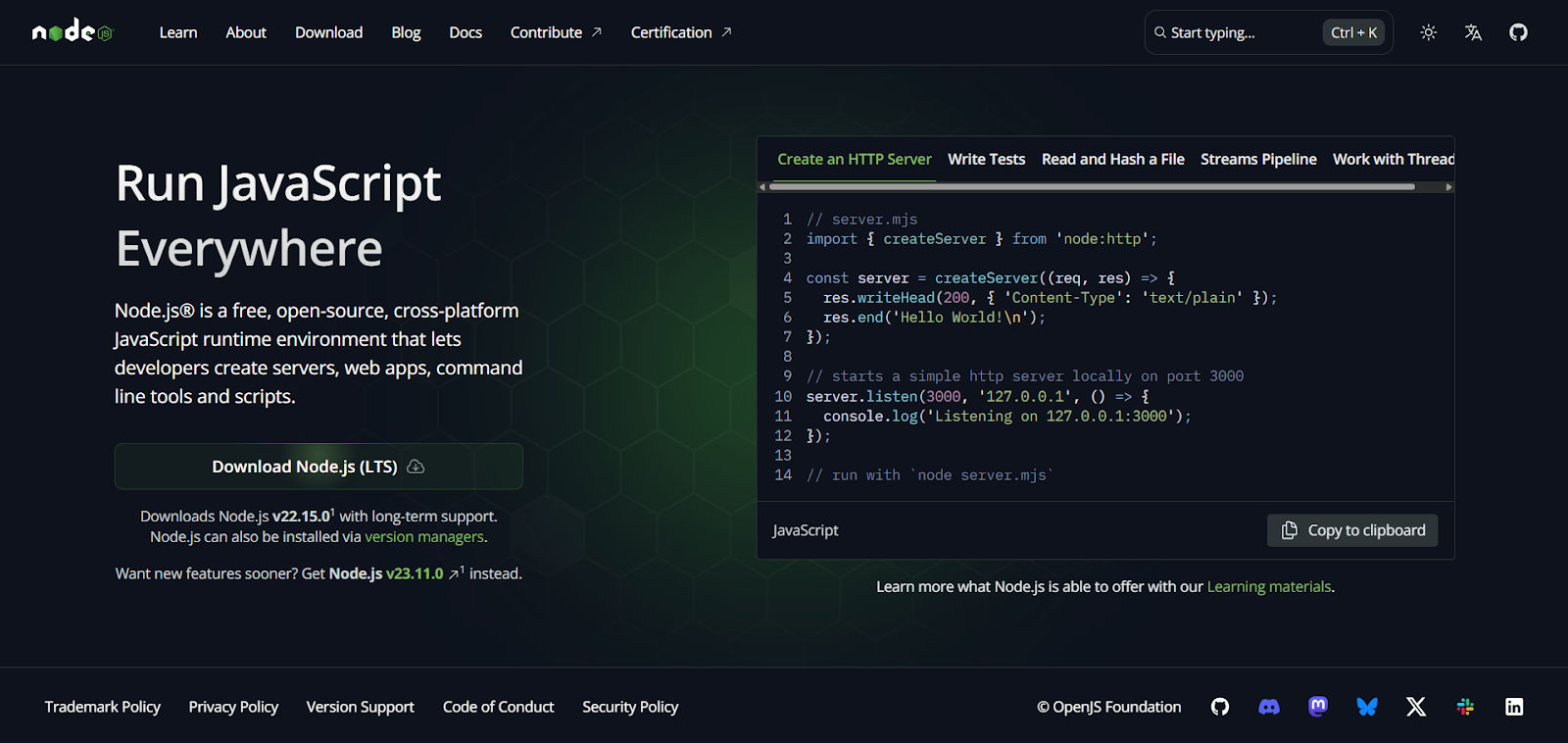Click the Contribute external arrow icon
The width and height of the screenshot is (1568, 743).
[596, 32]
